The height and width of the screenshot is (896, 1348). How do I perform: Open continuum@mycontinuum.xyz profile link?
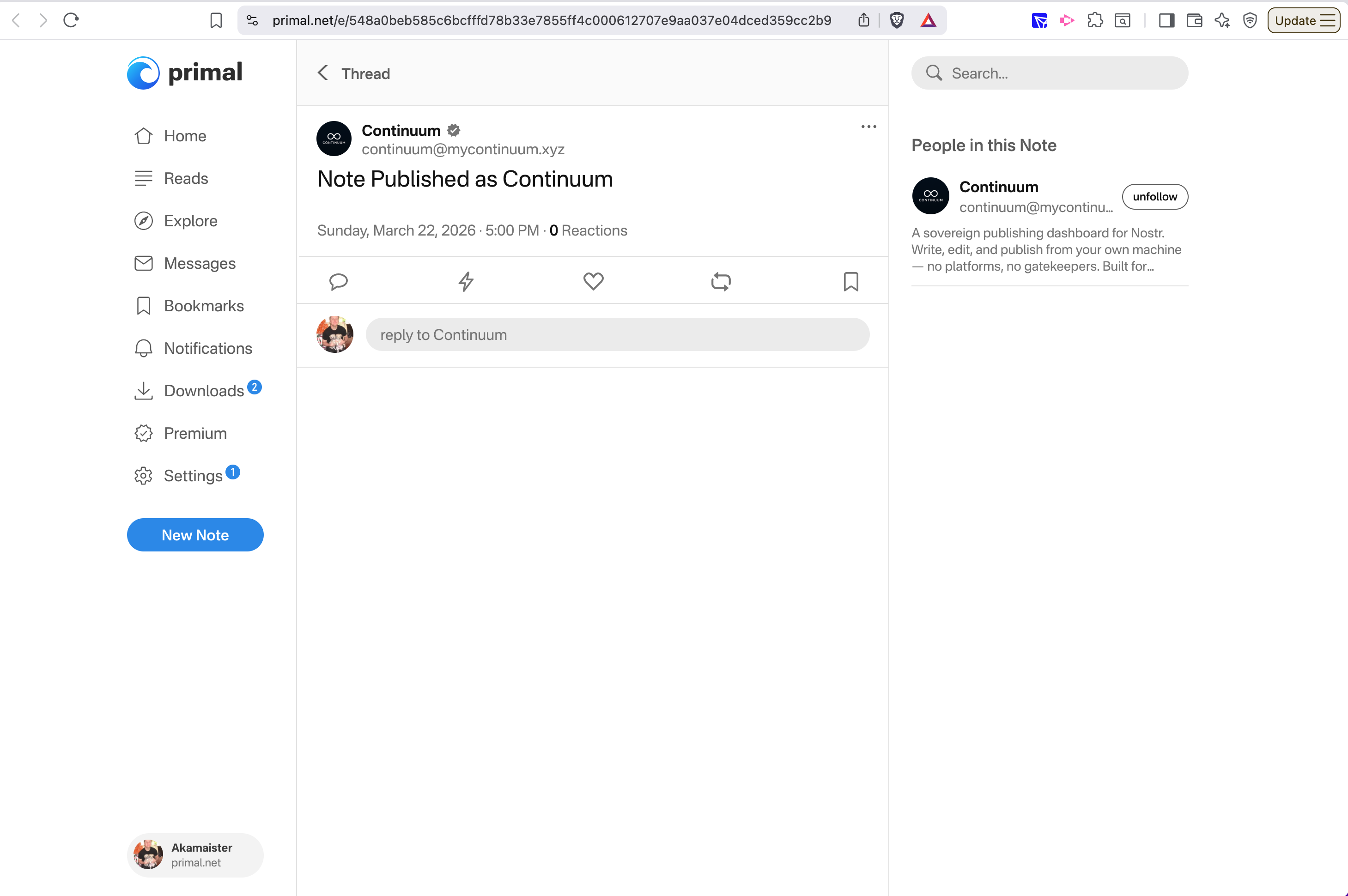[x=462, y=149]
